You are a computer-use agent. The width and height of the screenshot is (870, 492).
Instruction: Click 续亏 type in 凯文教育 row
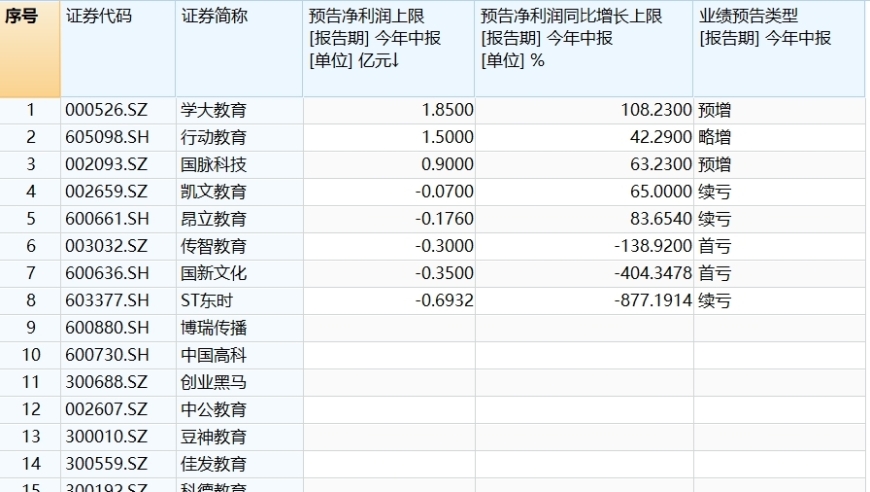click(x=715, y=191)
